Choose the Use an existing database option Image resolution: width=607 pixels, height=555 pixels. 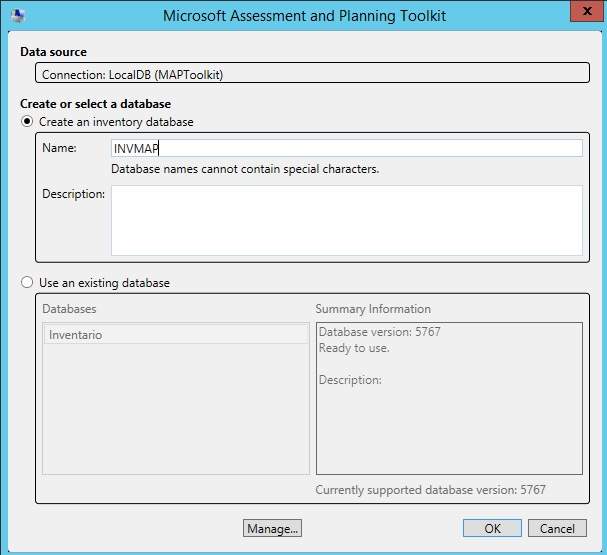tap(27, 283)
